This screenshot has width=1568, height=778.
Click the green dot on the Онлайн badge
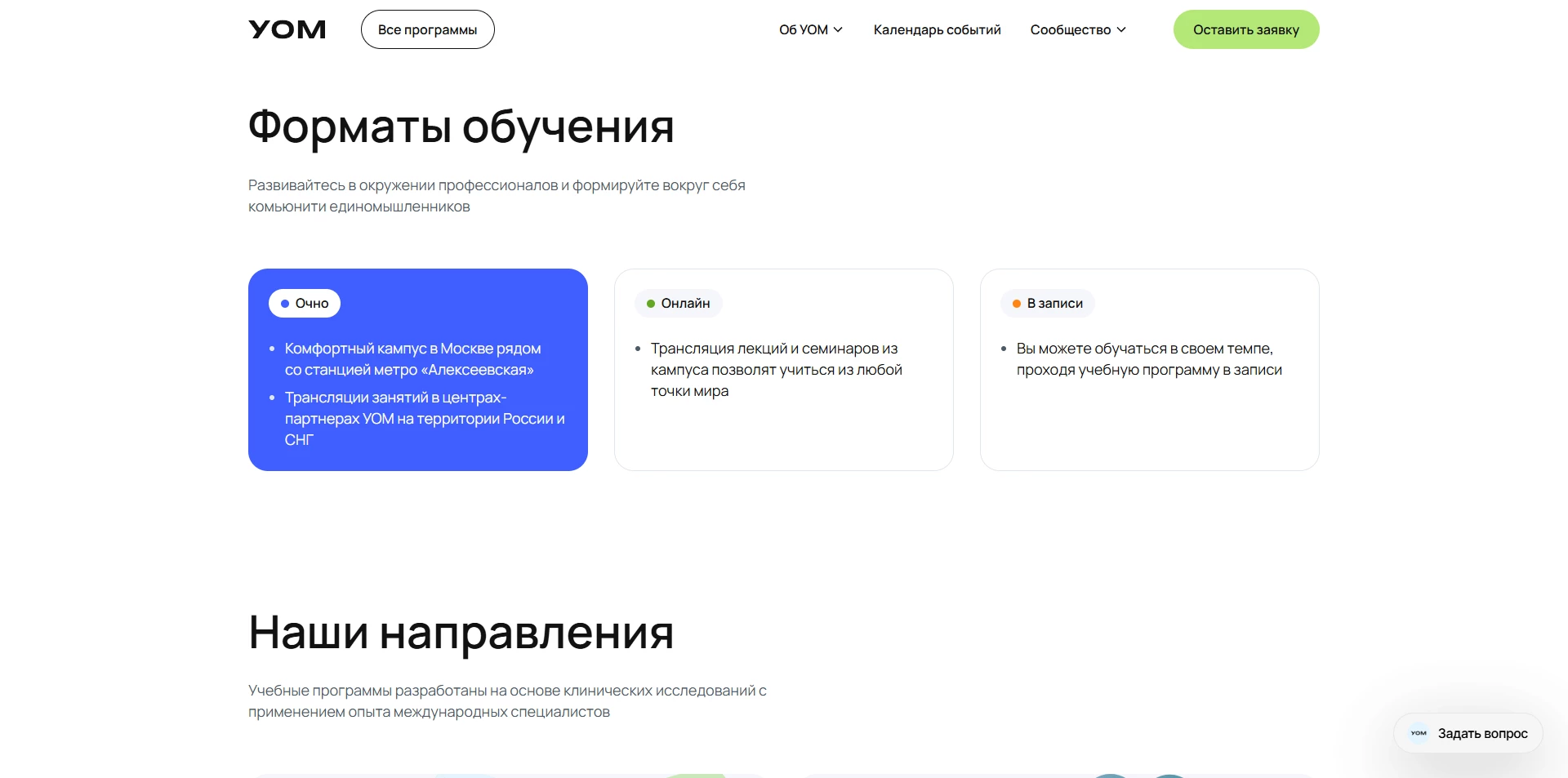point(651,303)
